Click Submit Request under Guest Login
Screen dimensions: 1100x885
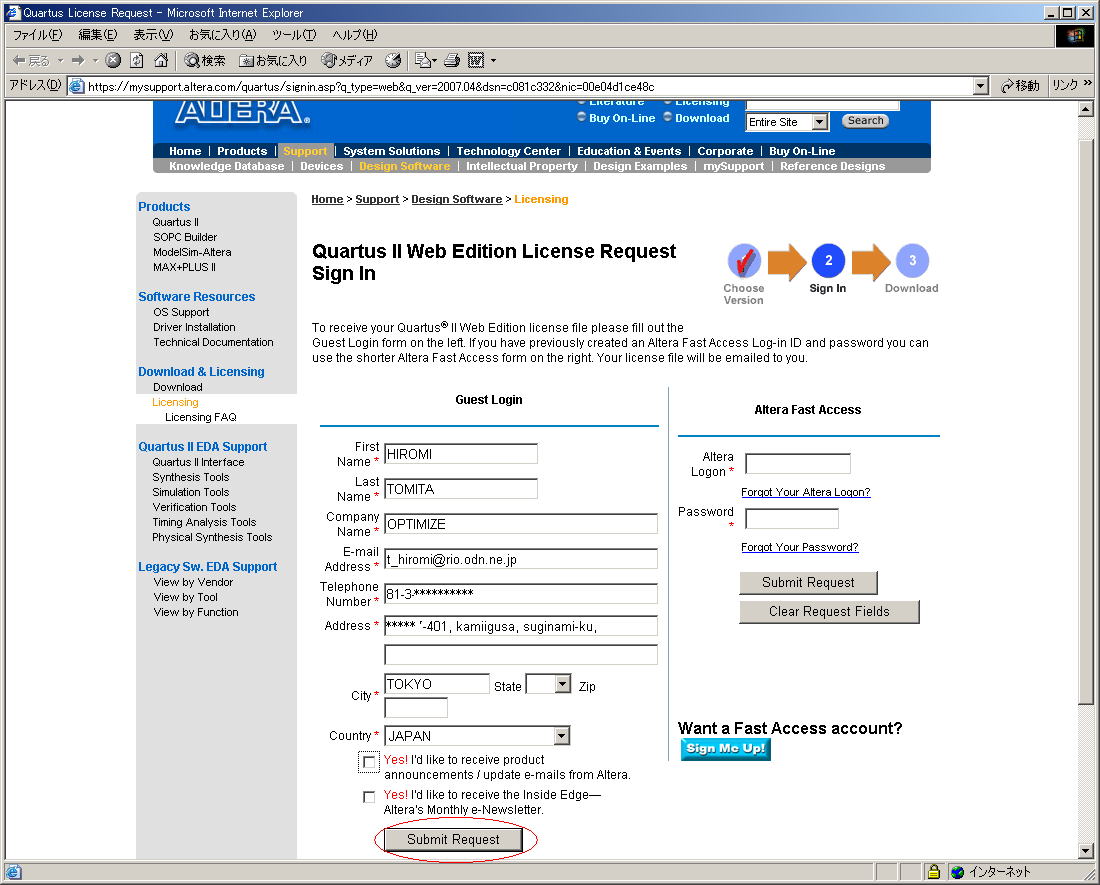[x=453, y=840]
